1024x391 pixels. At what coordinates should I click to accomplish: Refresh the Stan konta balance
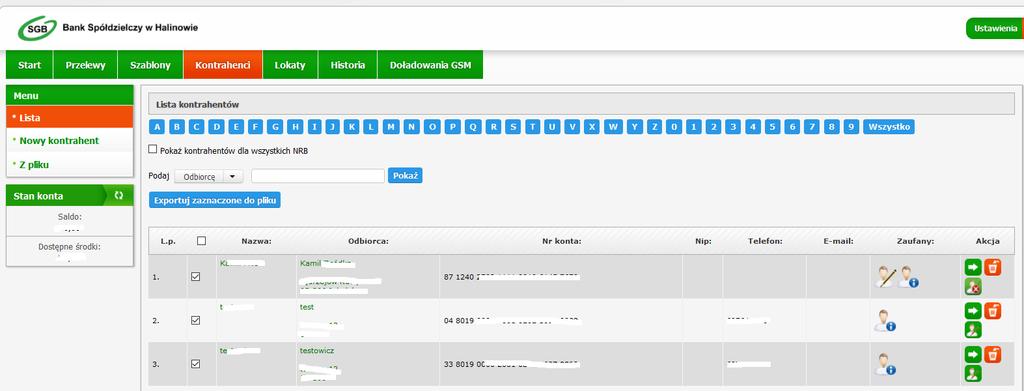point(119,195)
